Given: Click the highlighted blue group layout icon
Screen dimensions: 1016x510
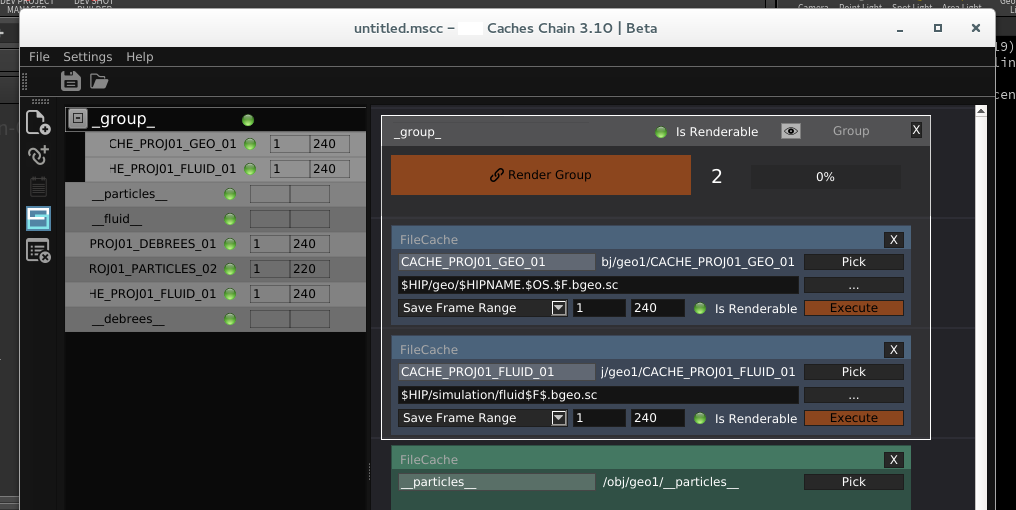Looking at the screenshot, I should [38, 218].
